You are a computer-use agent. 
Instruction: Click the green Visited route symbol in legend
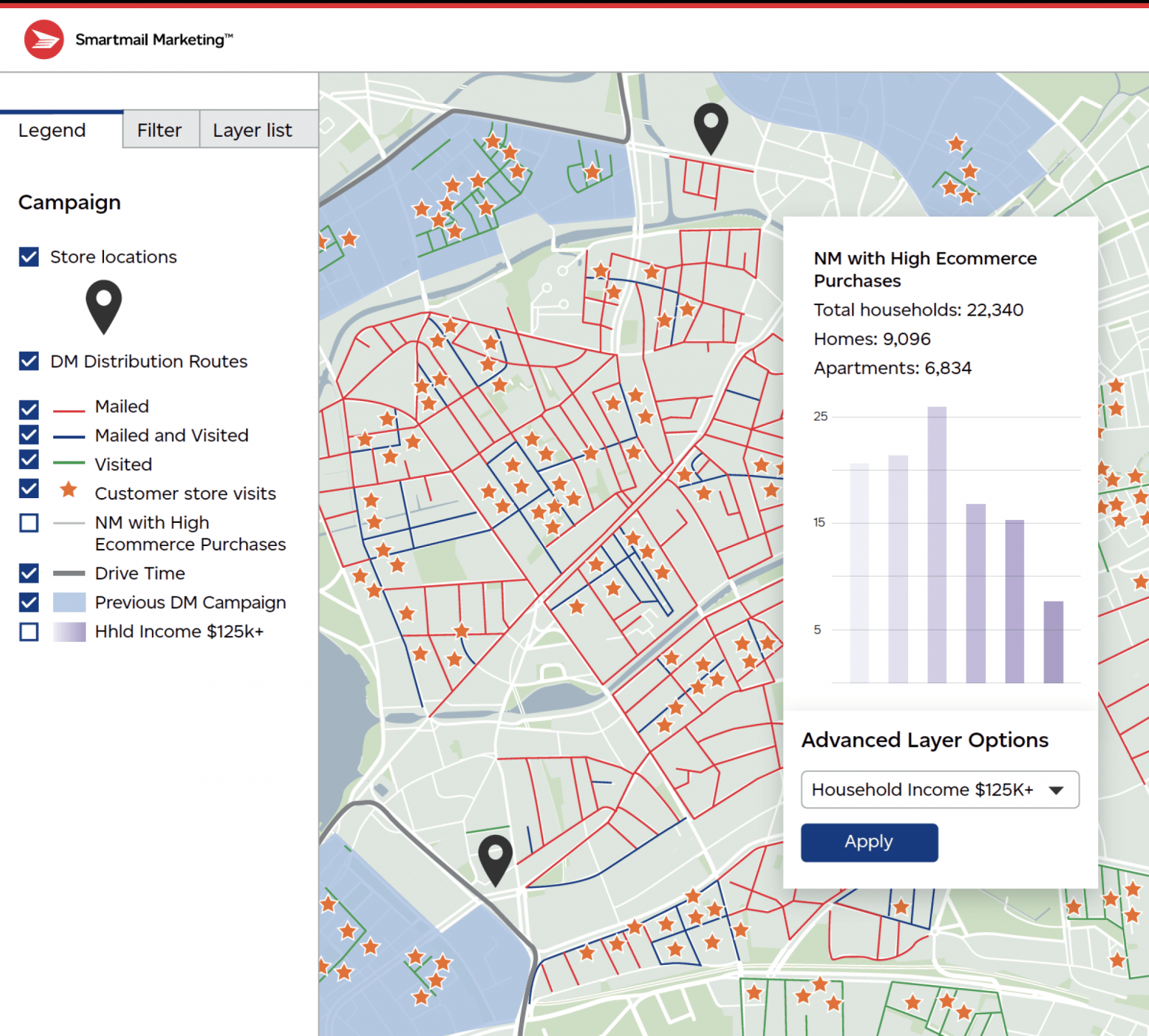click(69, 464)
